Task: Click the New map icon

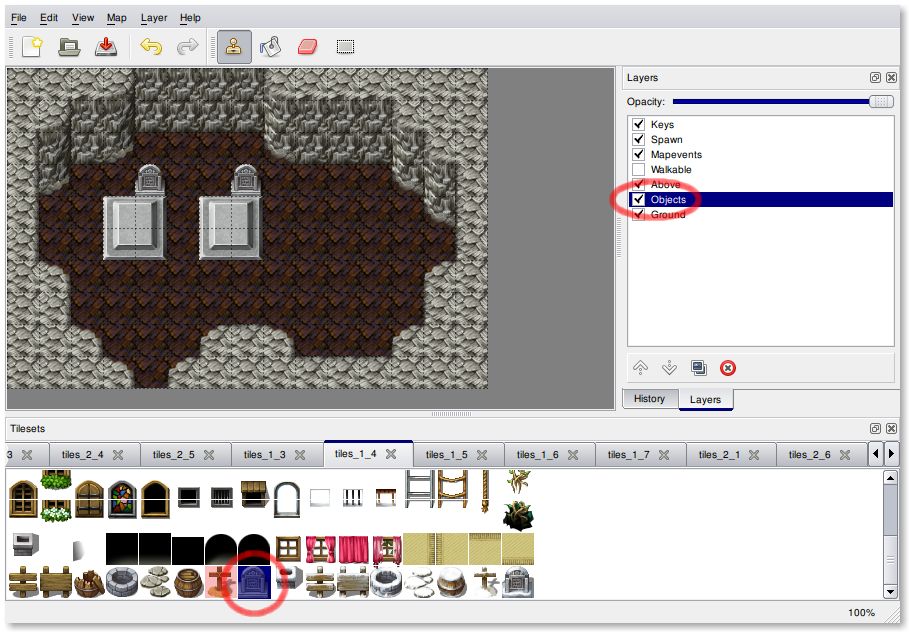Action: [32, 47]
